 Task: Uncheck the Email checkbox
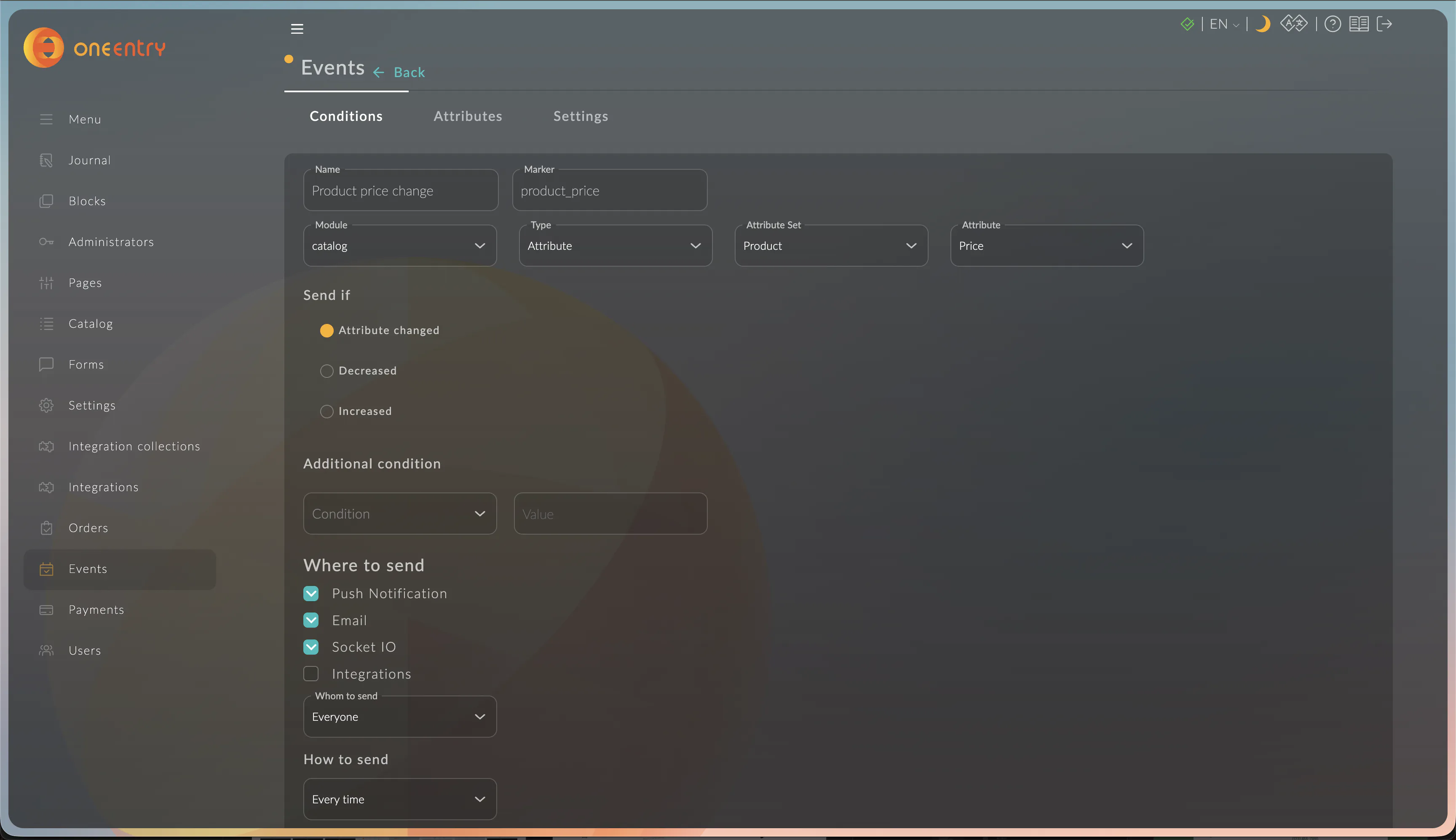pyautogui.click(x=311, y=621)
